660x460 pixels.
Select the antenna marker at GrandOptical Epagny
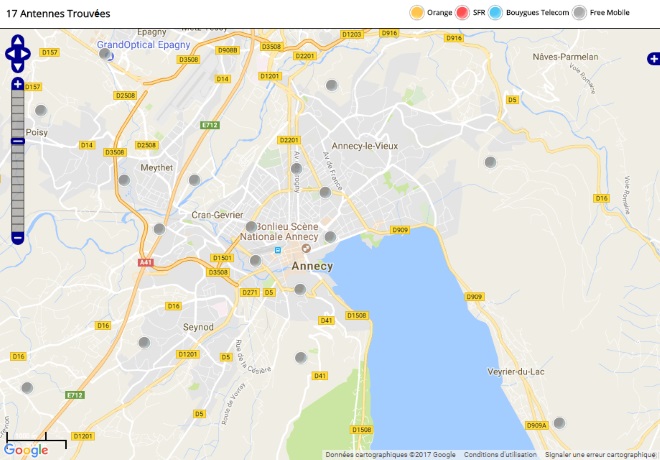click(x=105, y=54)
